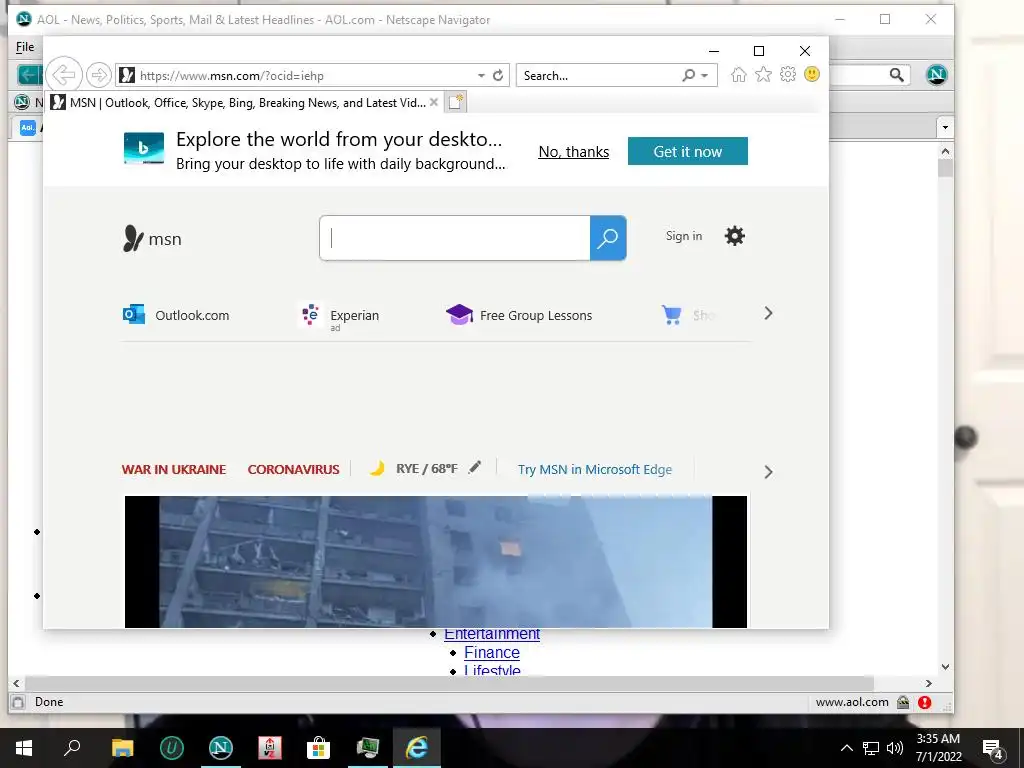Open the burning building news image
Image resolution: width=1024 pixels, height=768 pixels.
(436, 562)
